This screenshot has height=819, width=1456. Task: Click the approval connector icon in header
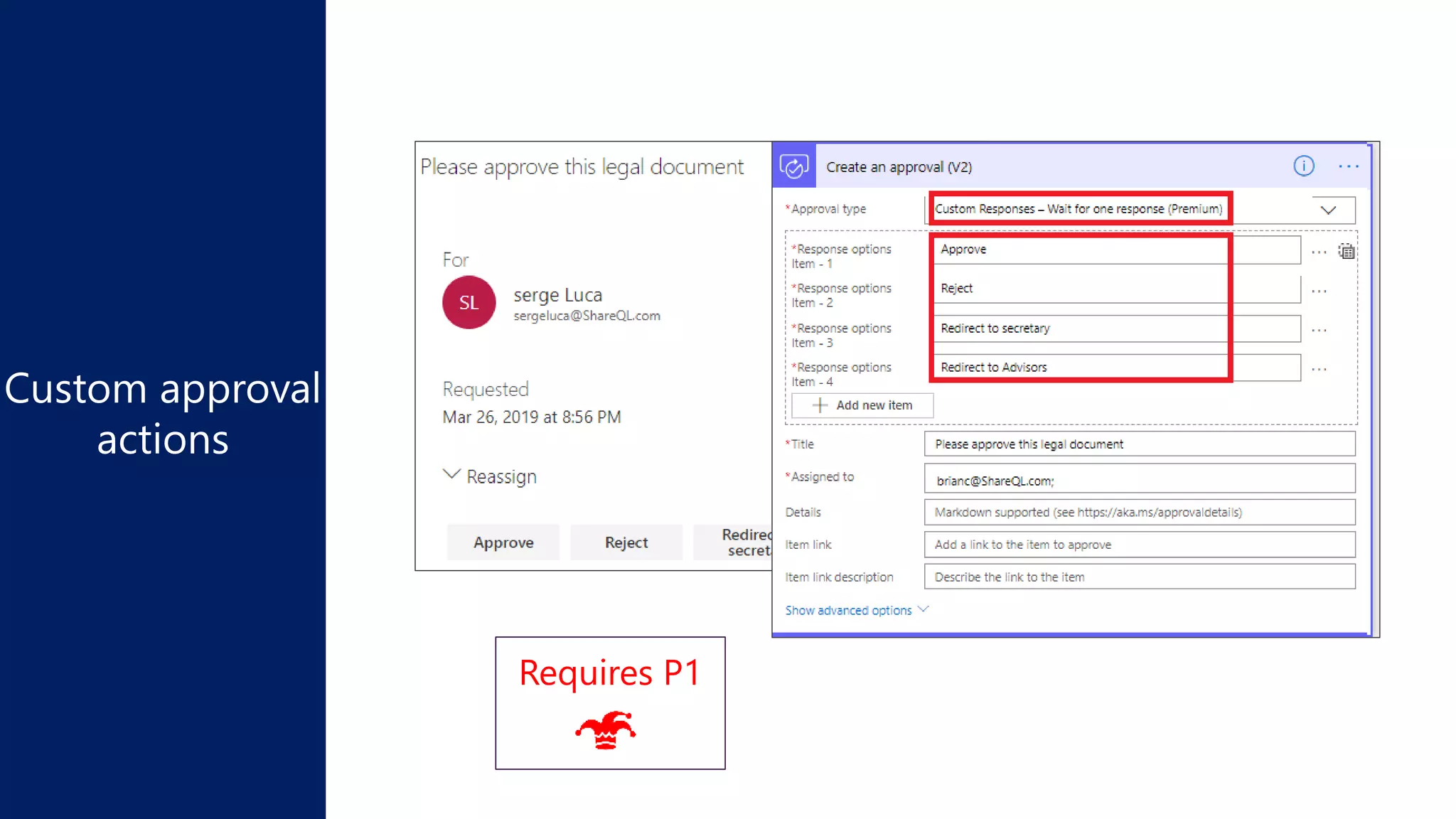793,167
